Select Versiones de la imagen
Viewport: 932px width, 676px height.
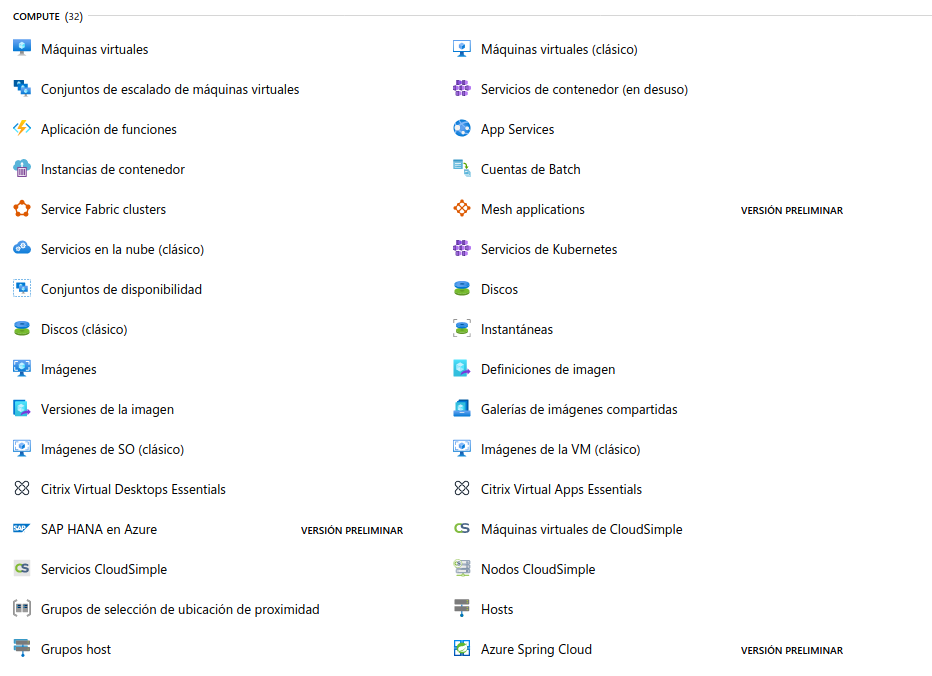(x=108, y=410)
